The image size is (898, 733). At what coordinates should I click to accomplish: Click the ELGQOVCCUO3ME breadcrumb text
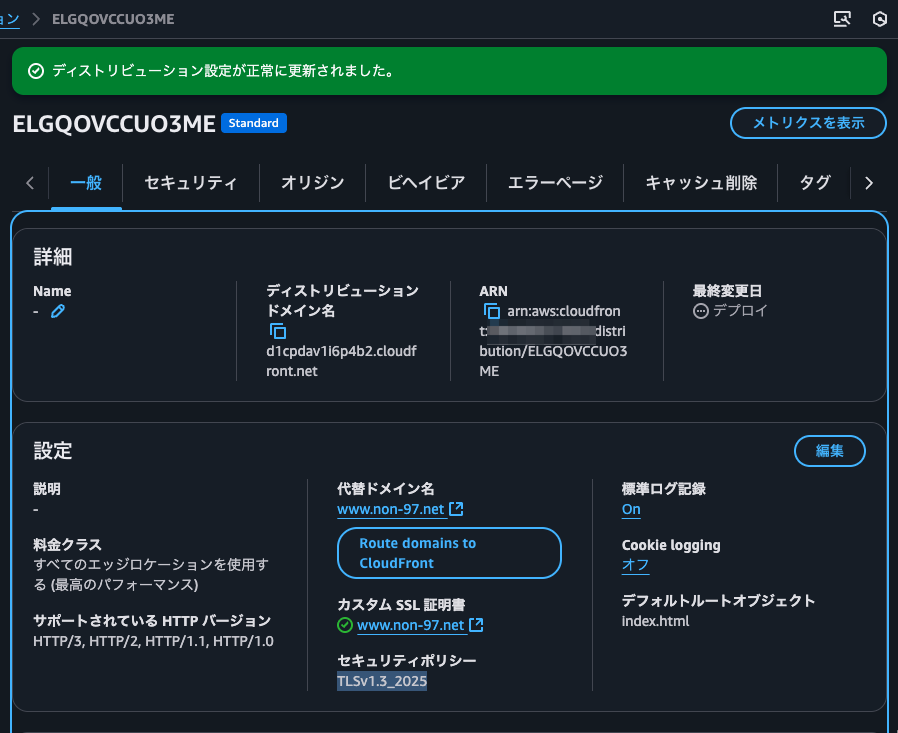pyautogui.click(x=113, y=19)
